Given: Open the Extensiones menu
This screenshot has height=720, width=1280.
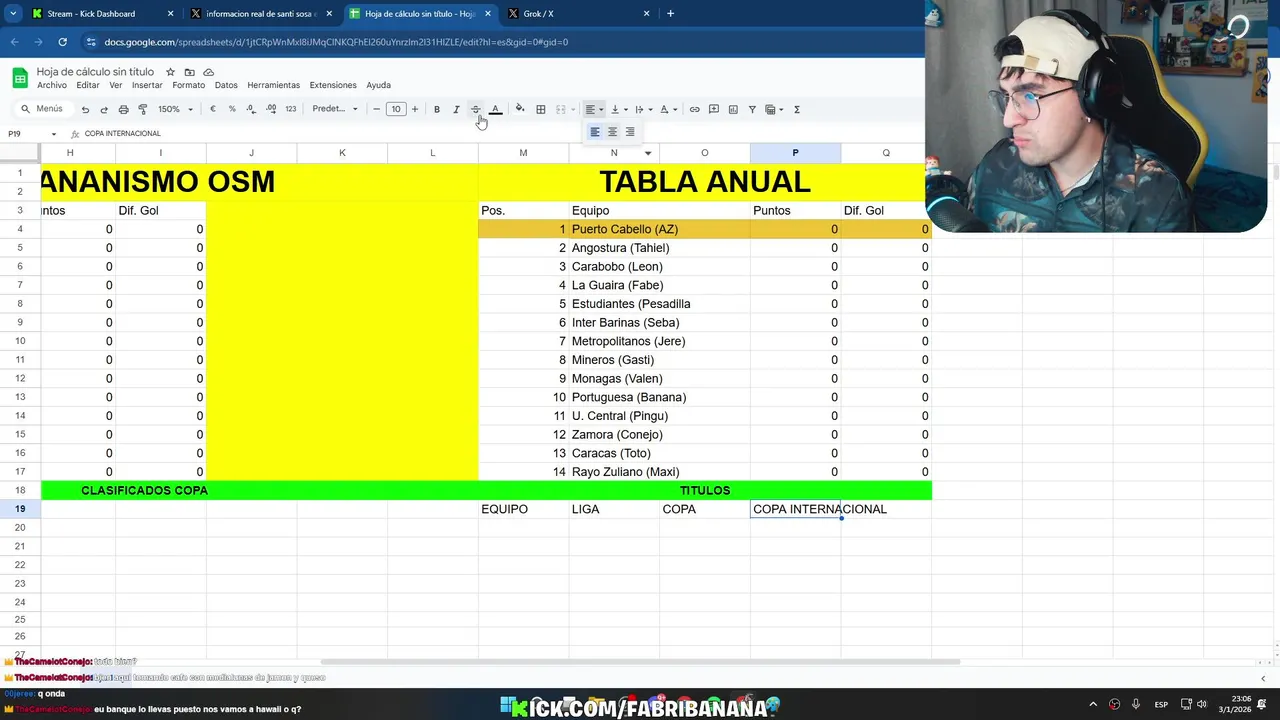Looking at the screenshot, I should click(x=333, y=85).
